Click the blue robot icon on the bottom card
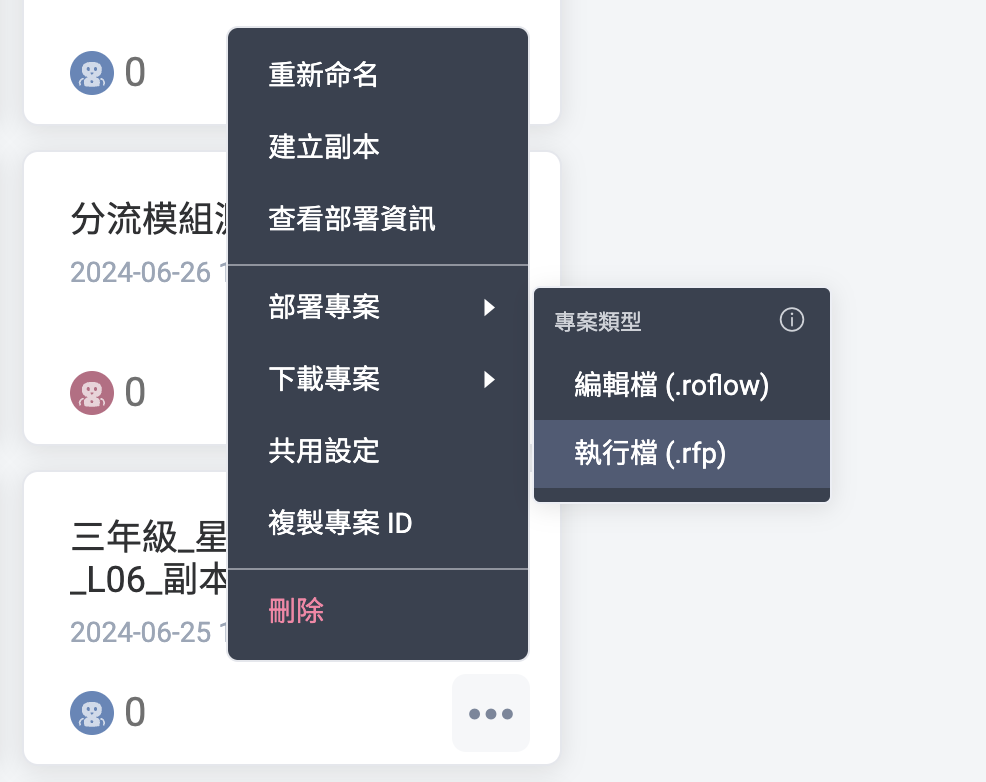986x782 pixels. click(x=92, y=713)
